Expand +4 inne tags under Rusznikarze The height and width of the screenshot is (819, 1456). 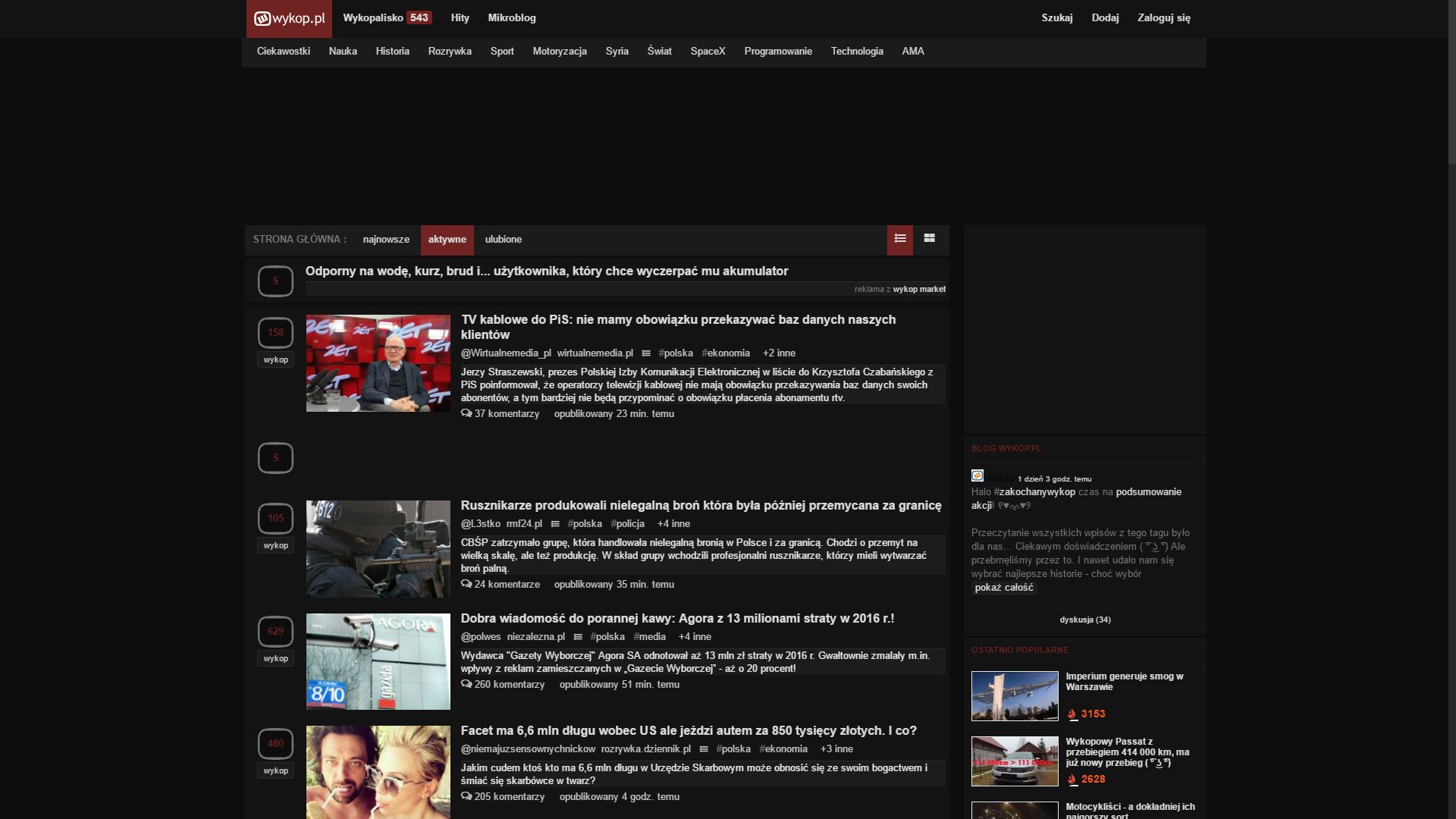[673, 524]
